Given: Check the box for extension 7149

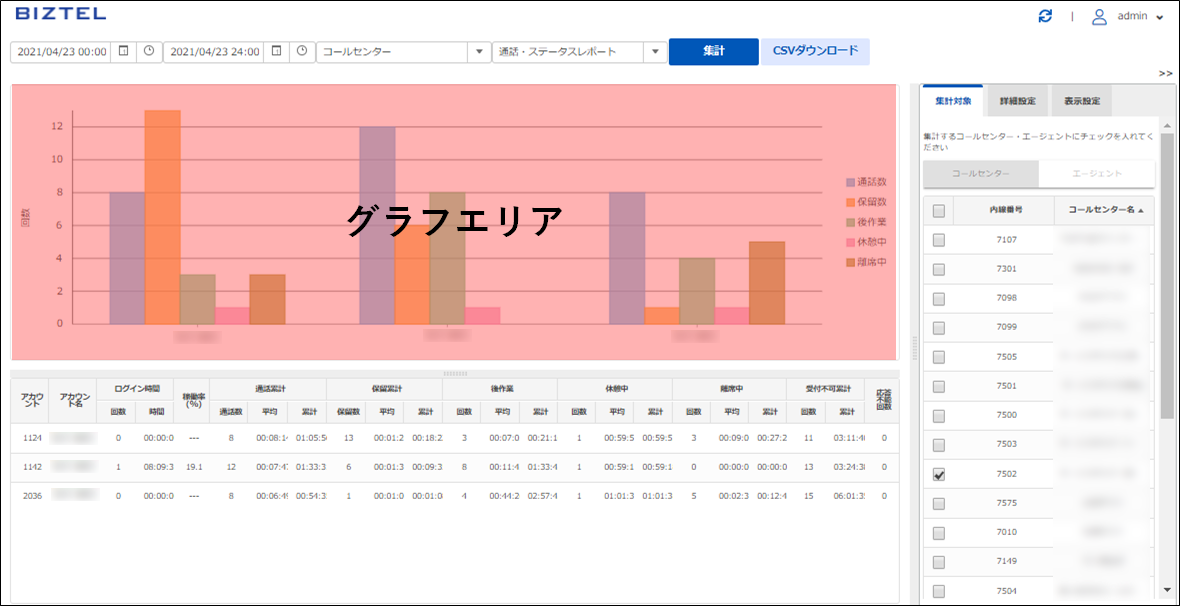Looking at the screenshot, I should tap(938, 562).
